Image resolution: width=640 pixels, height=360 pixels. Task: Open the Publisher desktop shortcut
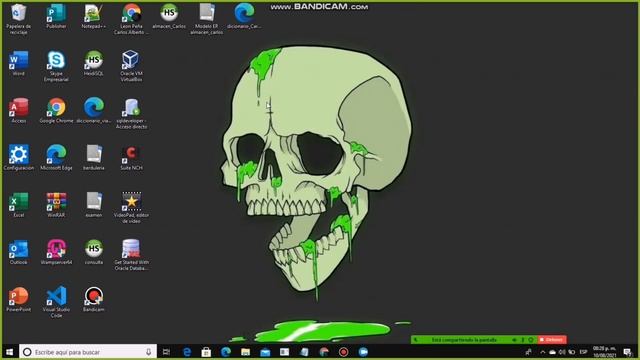click(56, 16)
